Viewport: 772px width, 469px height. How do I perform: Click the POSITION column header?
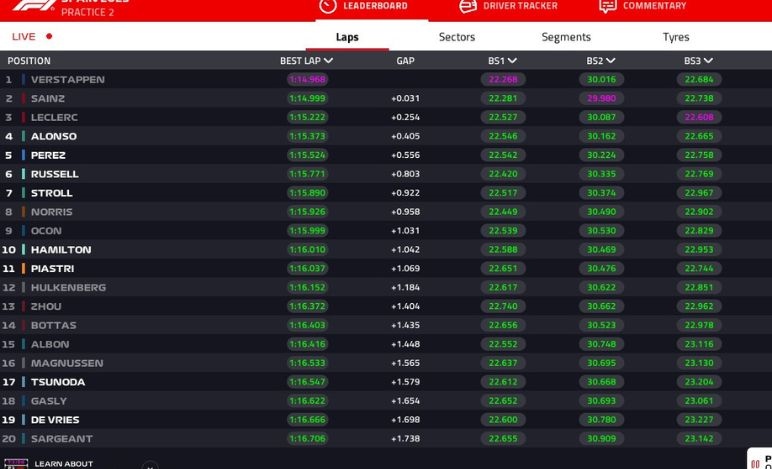(x=29, y=61)
